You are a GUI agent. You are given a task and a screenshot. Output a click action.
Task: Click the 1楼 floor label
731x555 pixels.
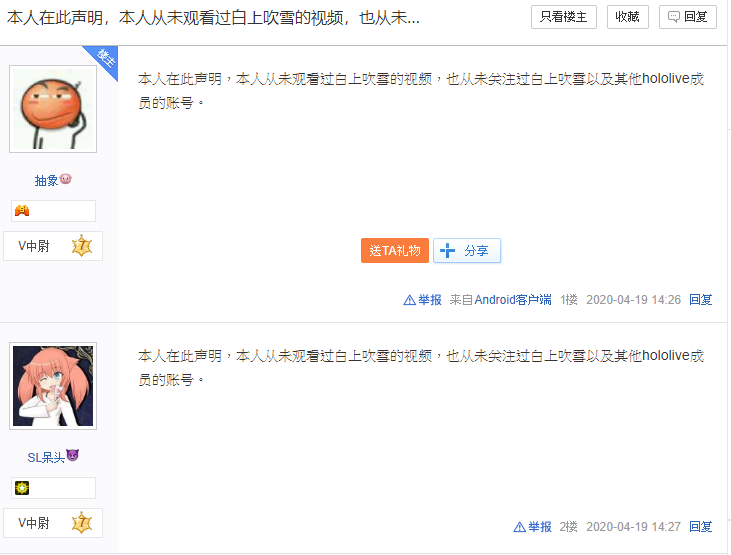569,299
